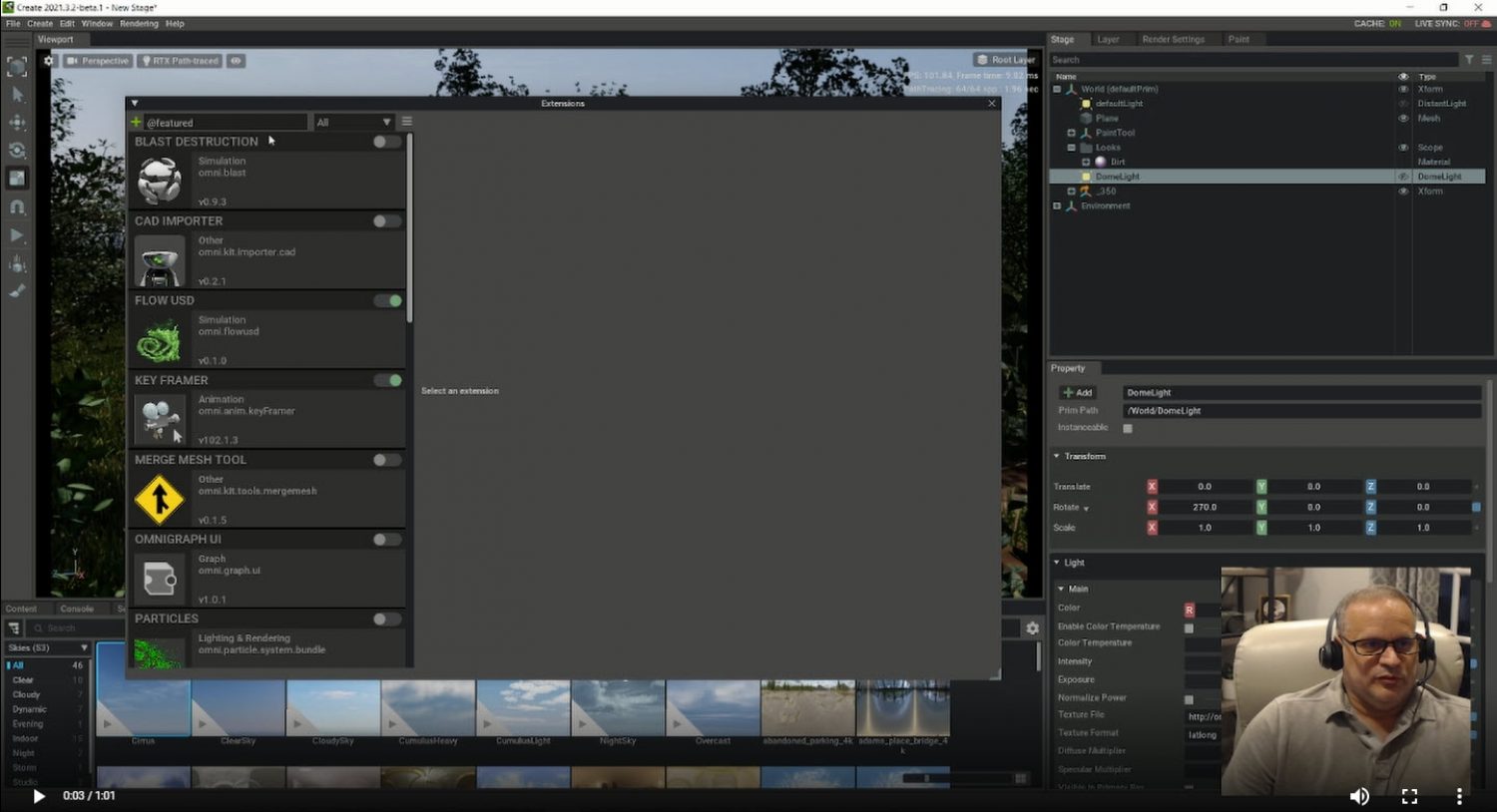Disable the Flow USD extension toggle
The image size is (1497, 812).
388,300
